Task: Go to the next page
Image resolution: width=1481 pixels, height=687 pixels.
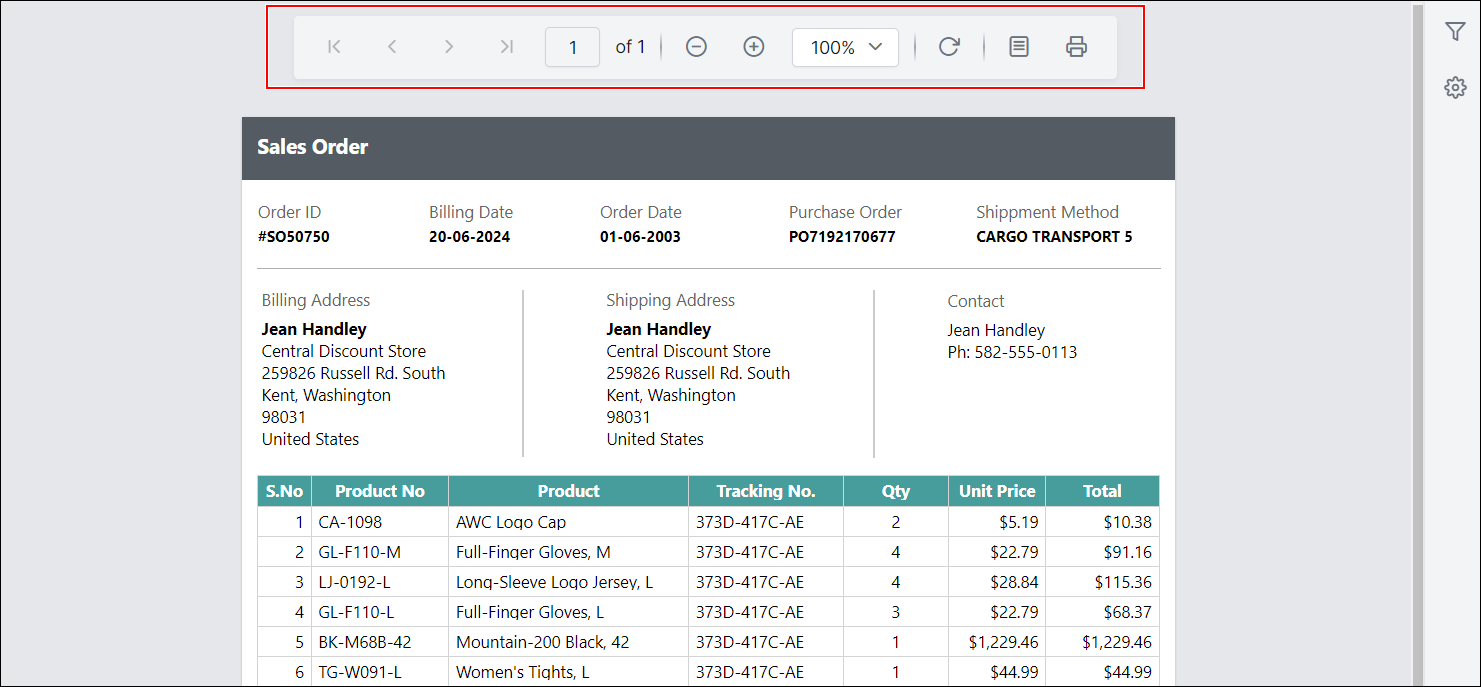Action: [449, 46]
